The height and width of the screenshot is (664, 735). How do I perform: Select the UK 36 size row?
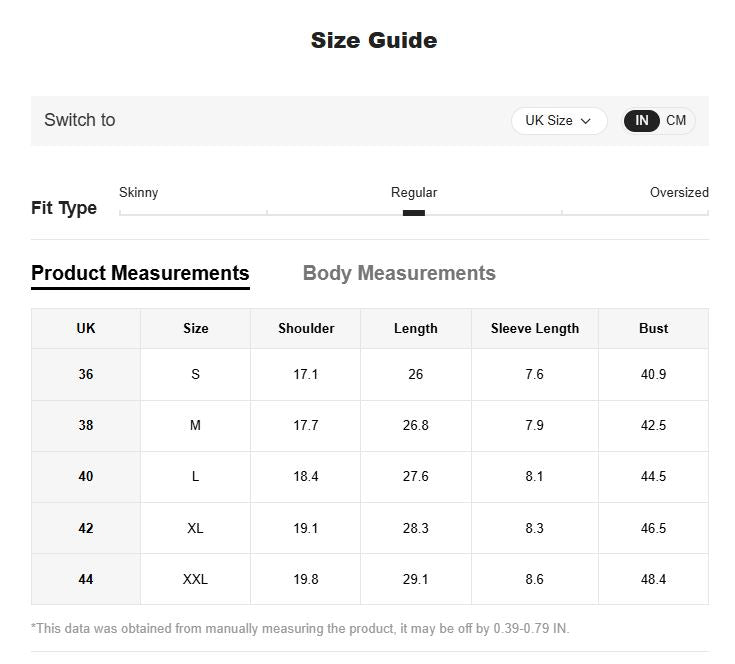[370, 374]
